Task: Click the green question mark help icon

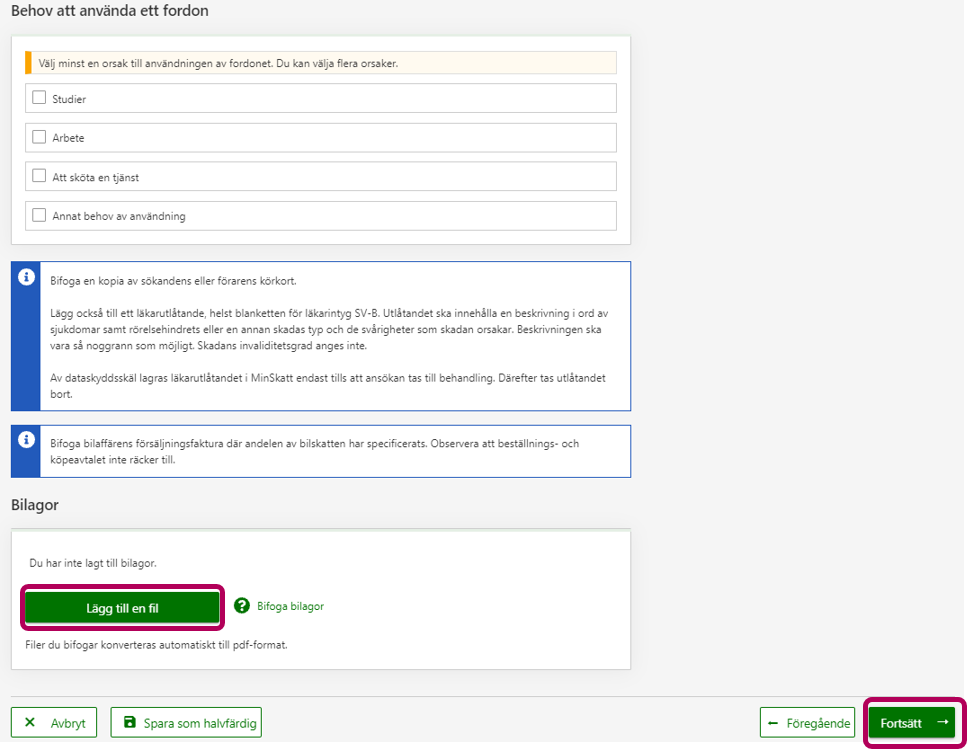Action: 241,606
